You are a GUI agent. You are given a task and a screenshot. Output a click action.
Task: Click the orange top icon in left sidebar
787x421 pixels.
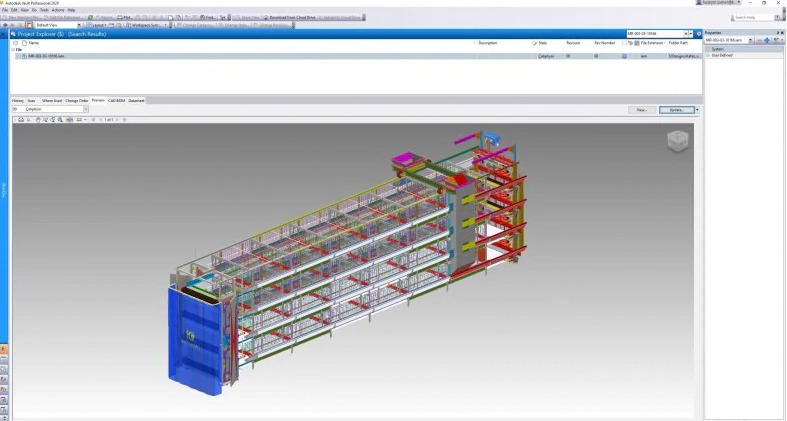tap(4, 349)
